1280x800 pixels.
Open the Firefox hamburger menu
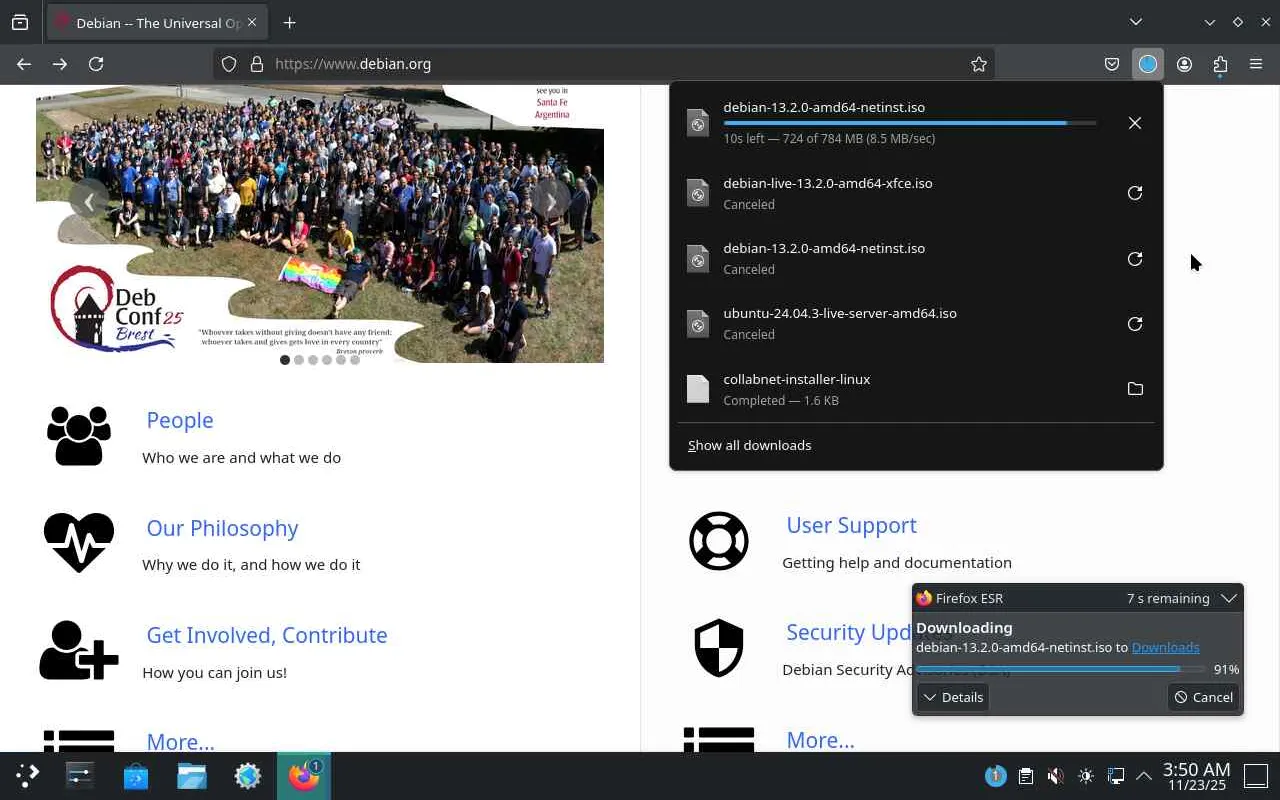coord(1256,64)
